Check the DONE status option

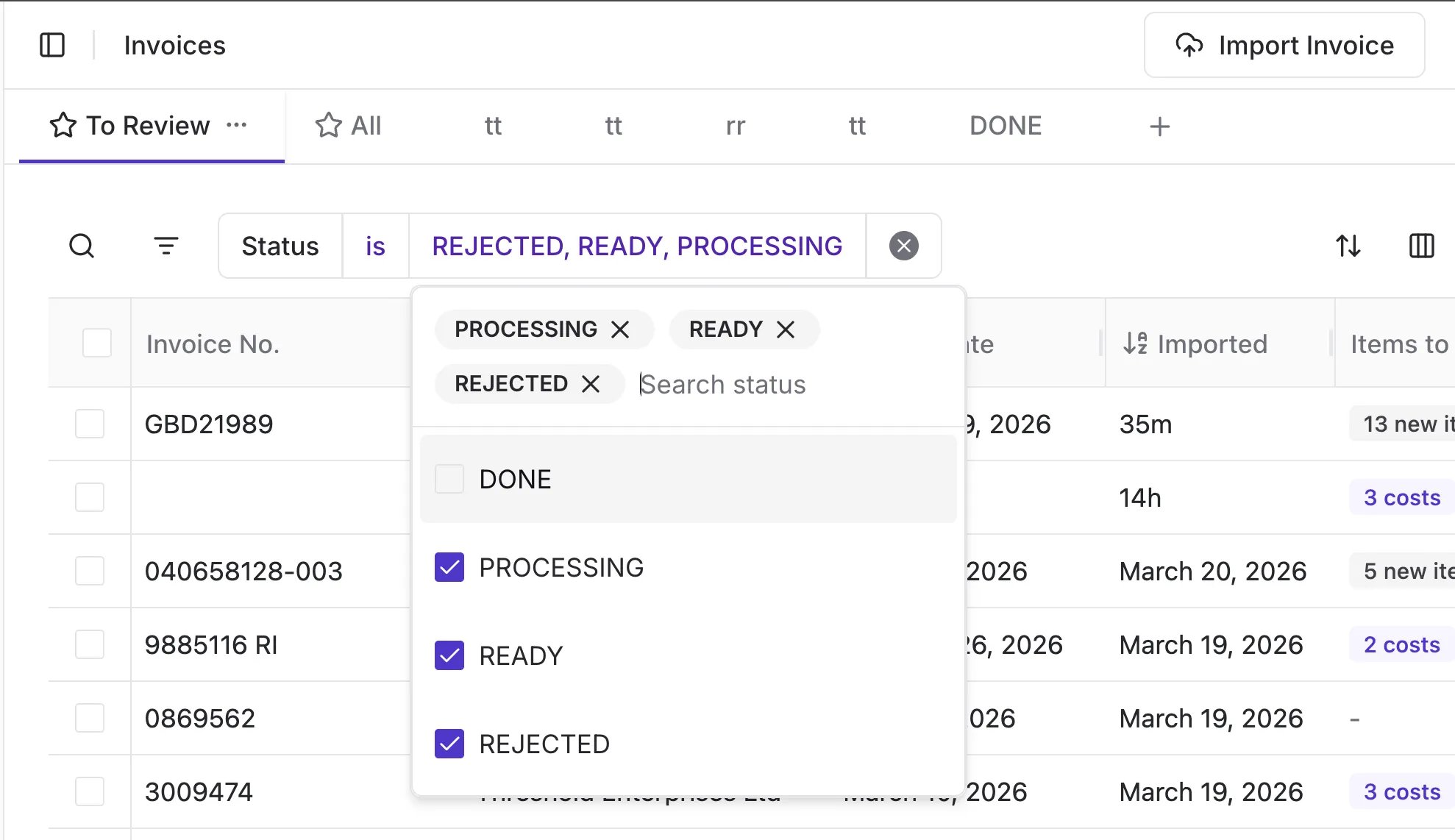[x=449, y=479]
